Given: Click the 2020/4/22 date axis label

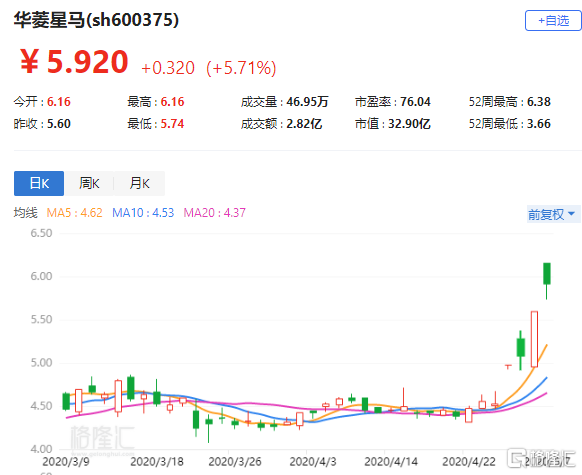Looking at the screenshot, I should [x=469, y=462].
